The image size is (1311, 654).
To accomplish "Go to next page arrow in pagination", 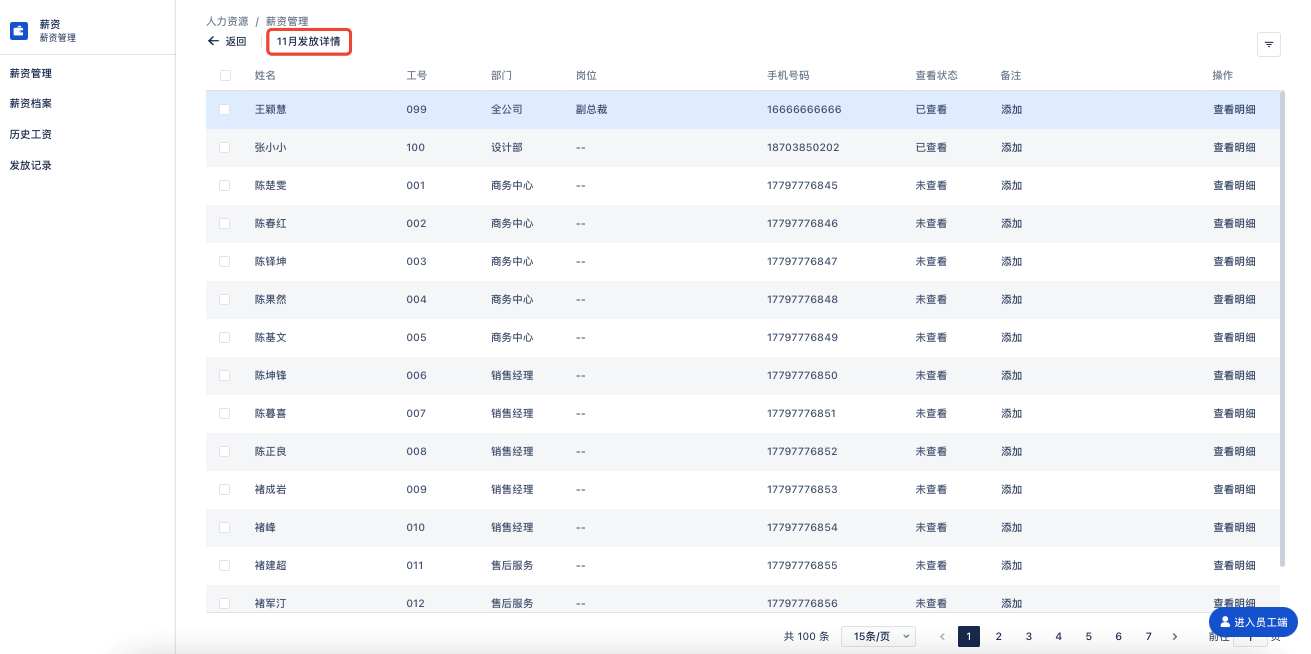I will 1175,636.
